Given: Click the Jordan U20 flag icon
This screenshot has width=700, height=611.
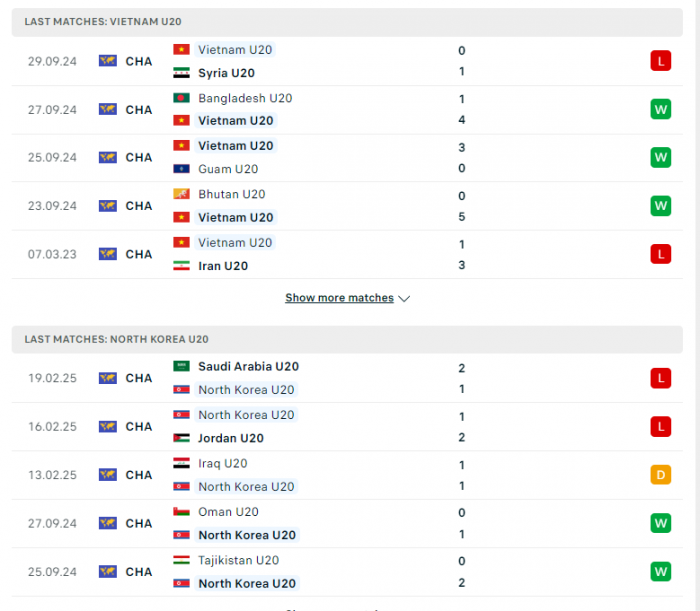Looking at the screenshot, I should tap(181, 438).
